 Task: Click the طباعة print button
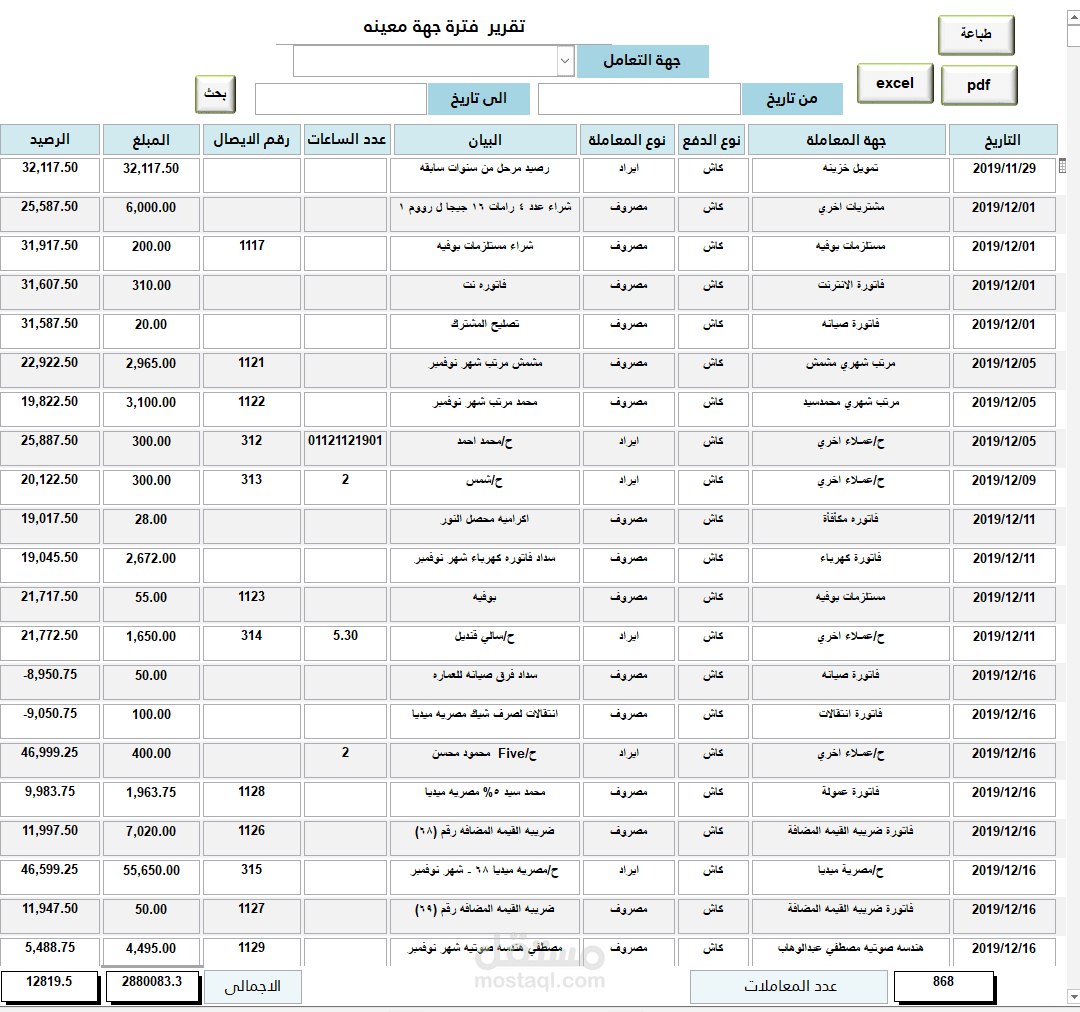(976, 34)
